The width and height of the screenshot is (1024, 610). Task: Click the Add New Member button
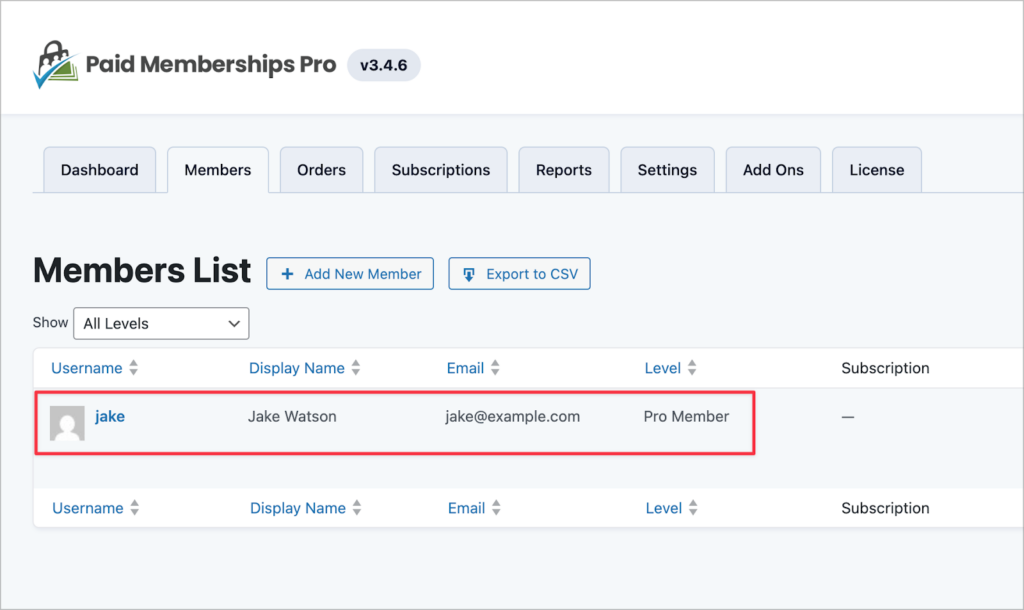tap(350, 273)
